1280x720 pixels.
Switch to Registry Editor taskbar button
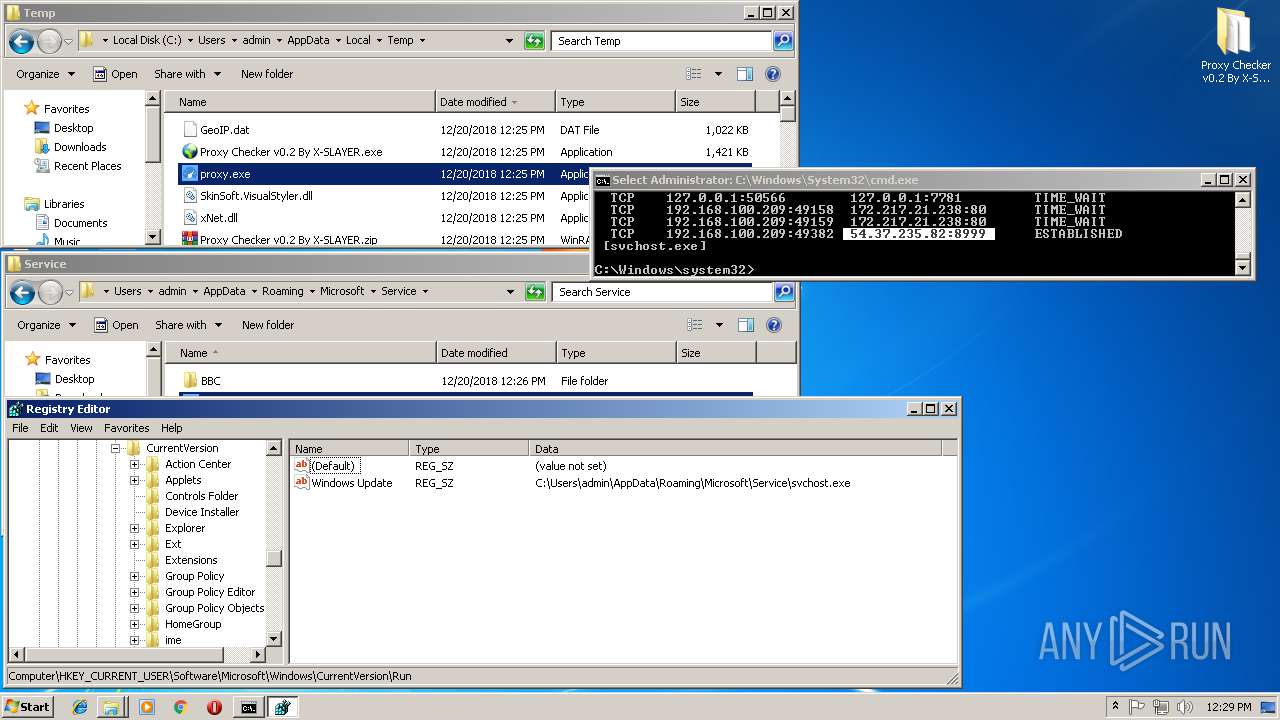coord(282,707)
